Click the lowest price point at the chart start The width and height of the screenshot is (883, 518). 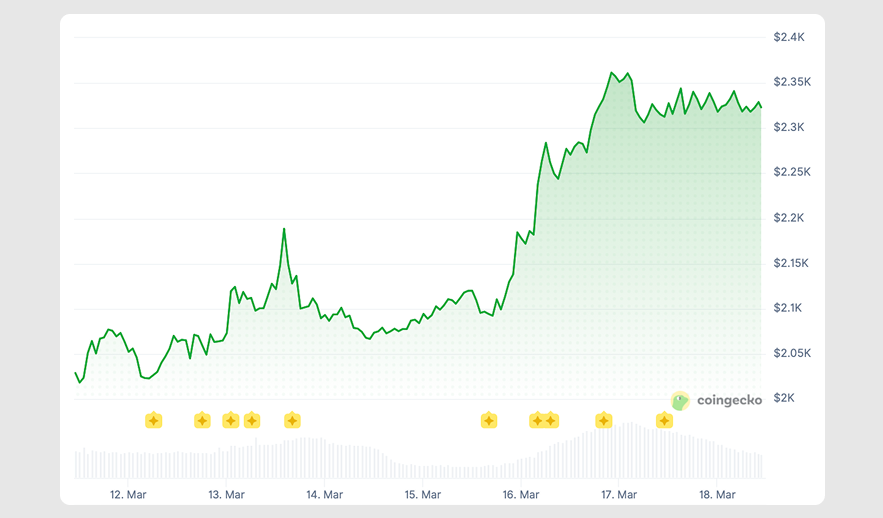point(80,382)
